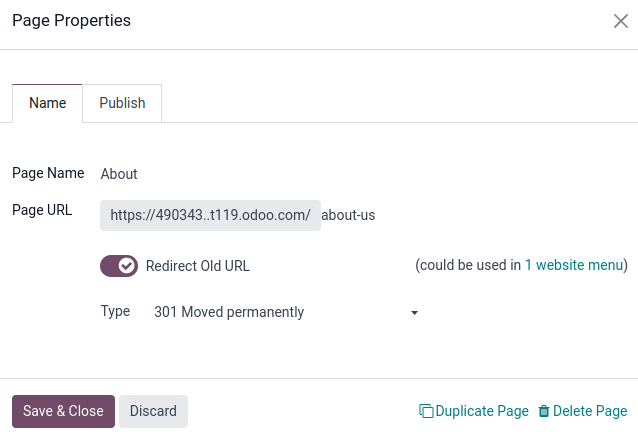Click the duplicate icon beside Duplicate Page
Screen dimensions: 638x439
tap(426, 411)
